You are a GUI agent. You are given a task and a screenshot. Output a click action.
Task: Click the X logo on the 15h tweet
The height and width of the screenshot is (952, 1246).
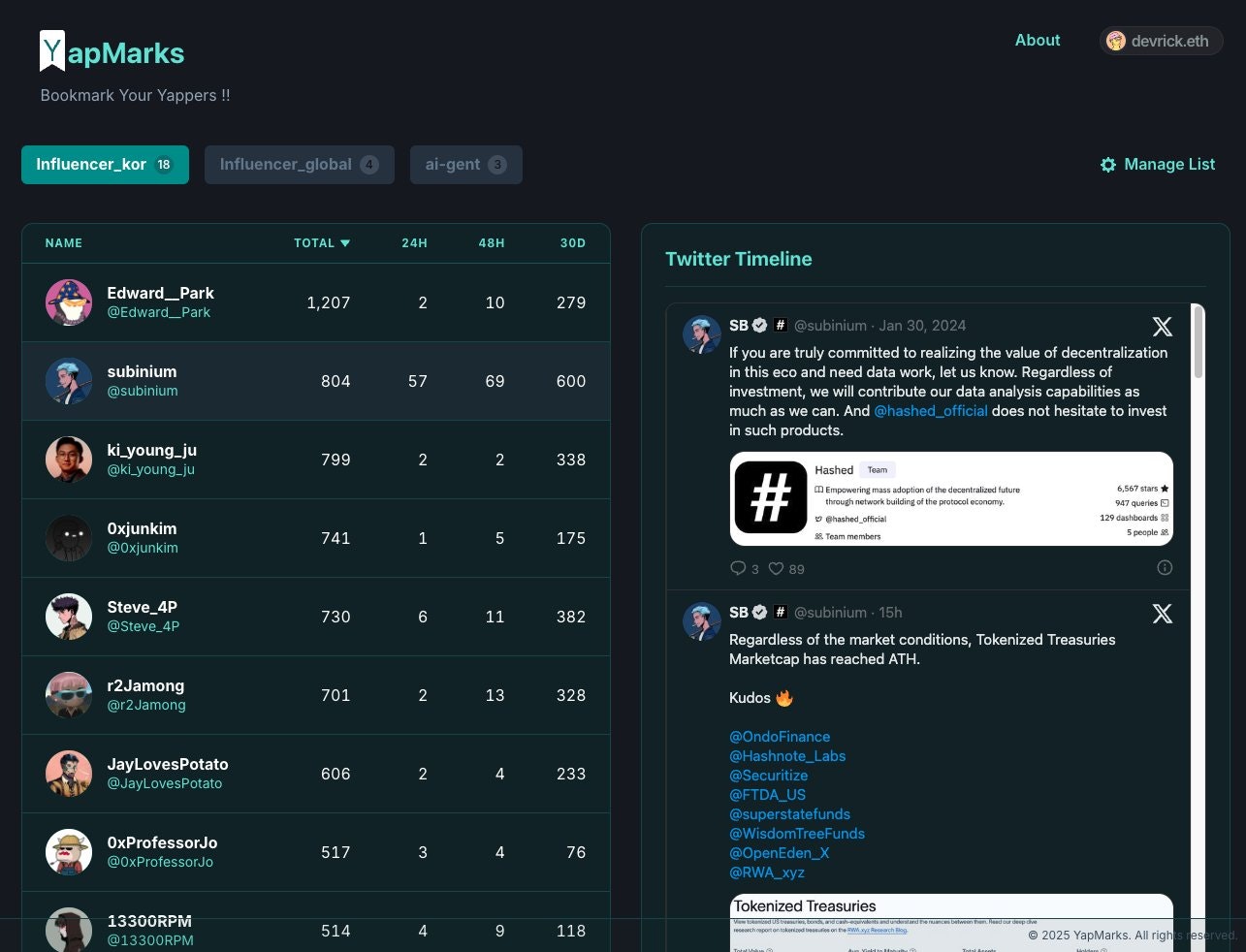click(1162, 614)
